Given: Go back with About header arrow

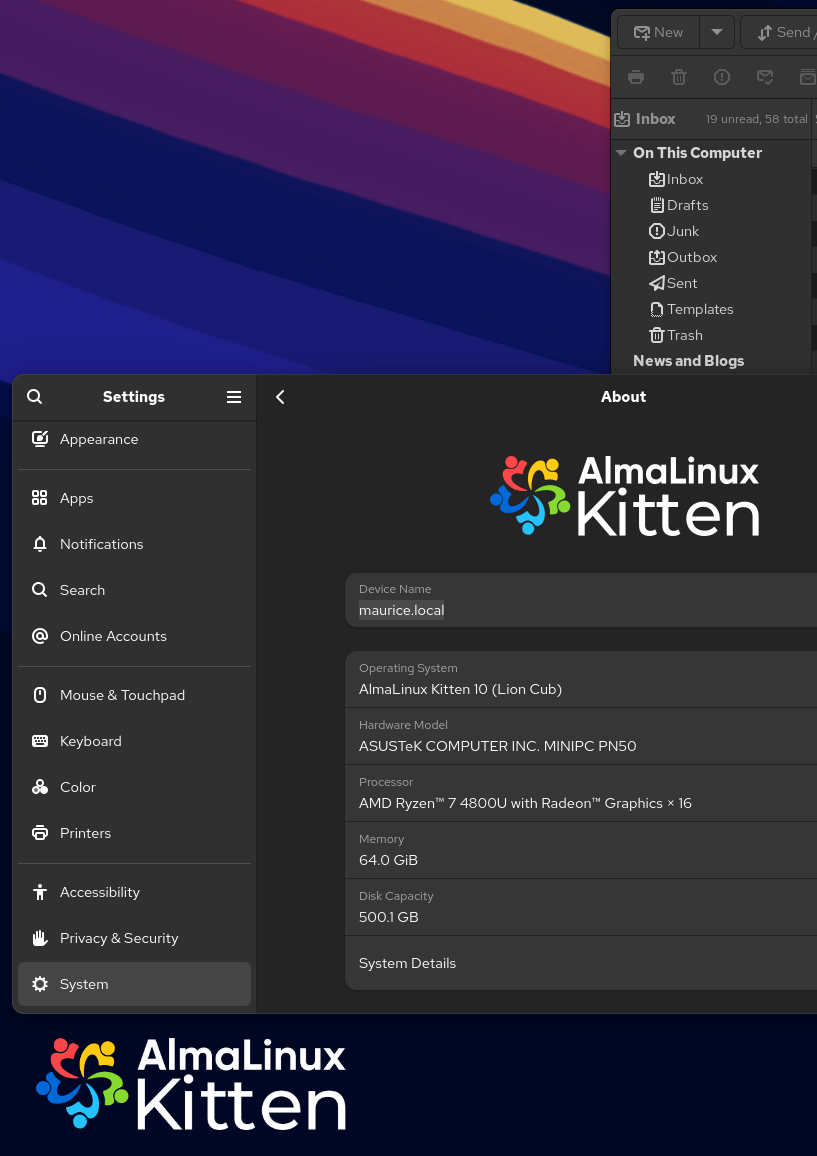Looking at the screenshot, I should point(280,397).
